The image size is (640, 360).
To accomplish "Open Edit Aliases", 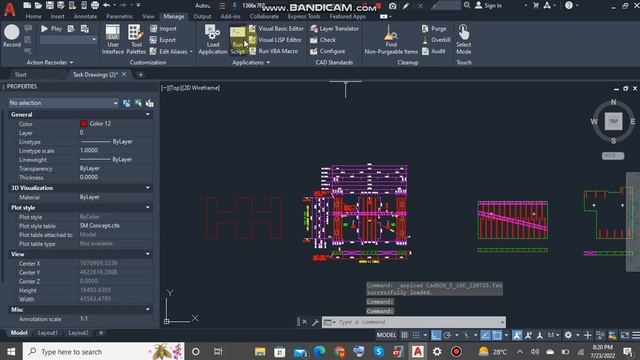I will pyautogui.click(x=171, y=51).
